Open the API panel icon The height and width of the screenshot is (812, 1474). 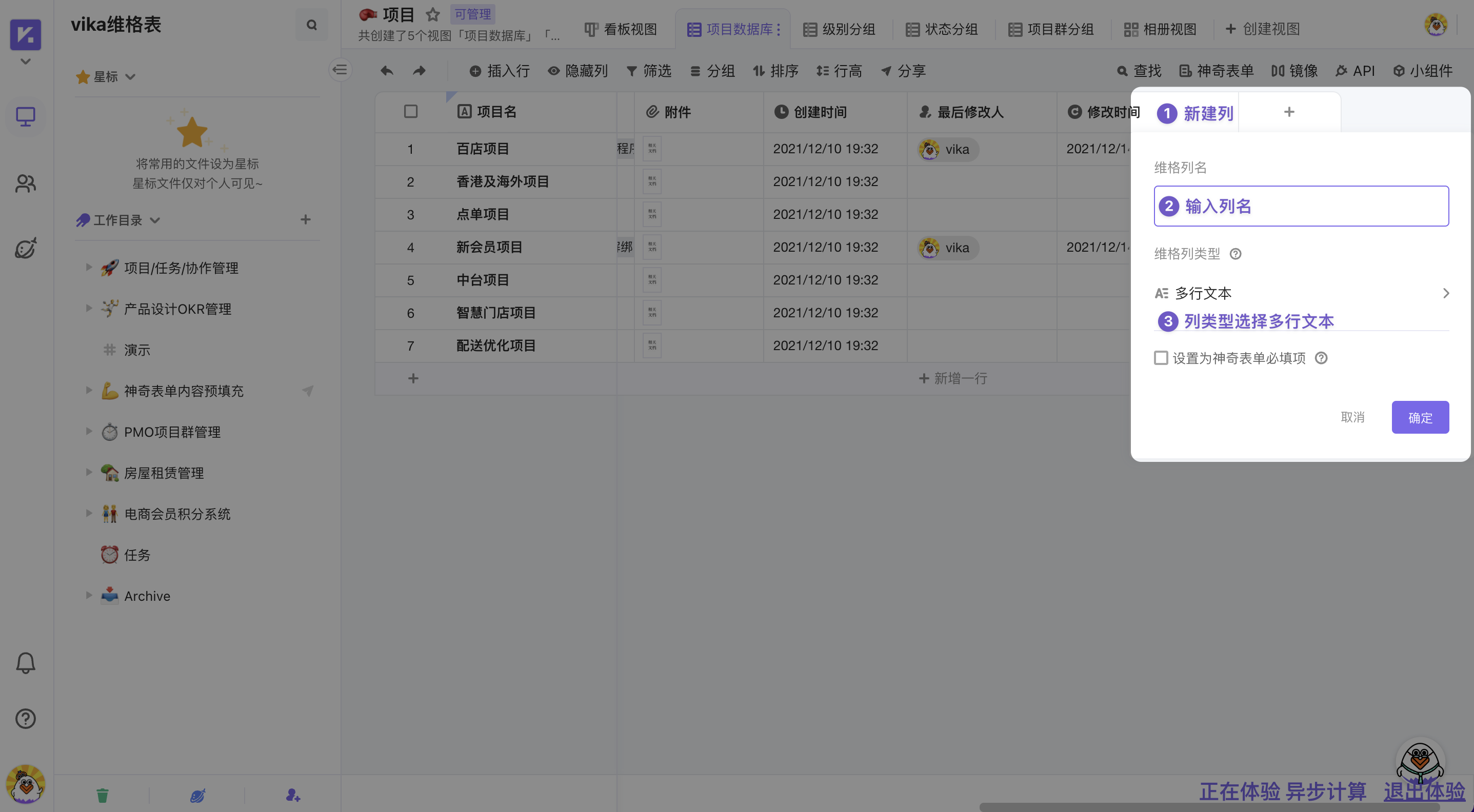click(1341, 71)
